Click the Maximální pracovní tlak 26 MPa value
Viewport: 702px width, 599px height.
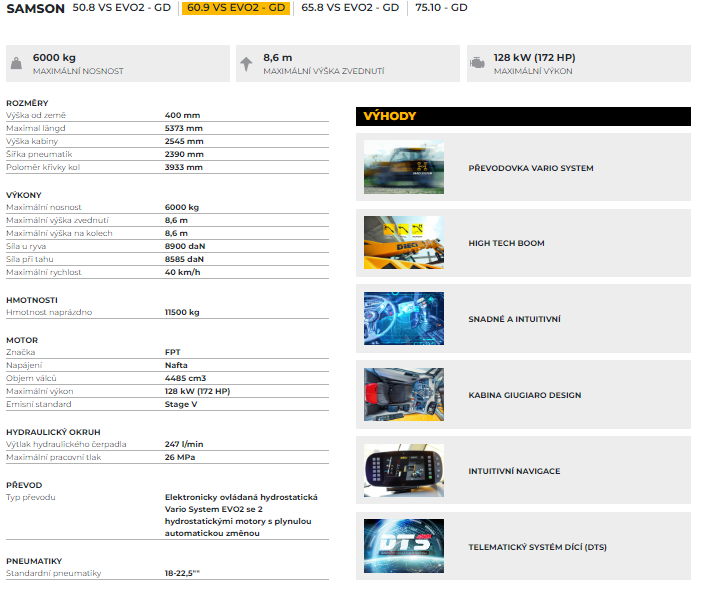(180, 458)
